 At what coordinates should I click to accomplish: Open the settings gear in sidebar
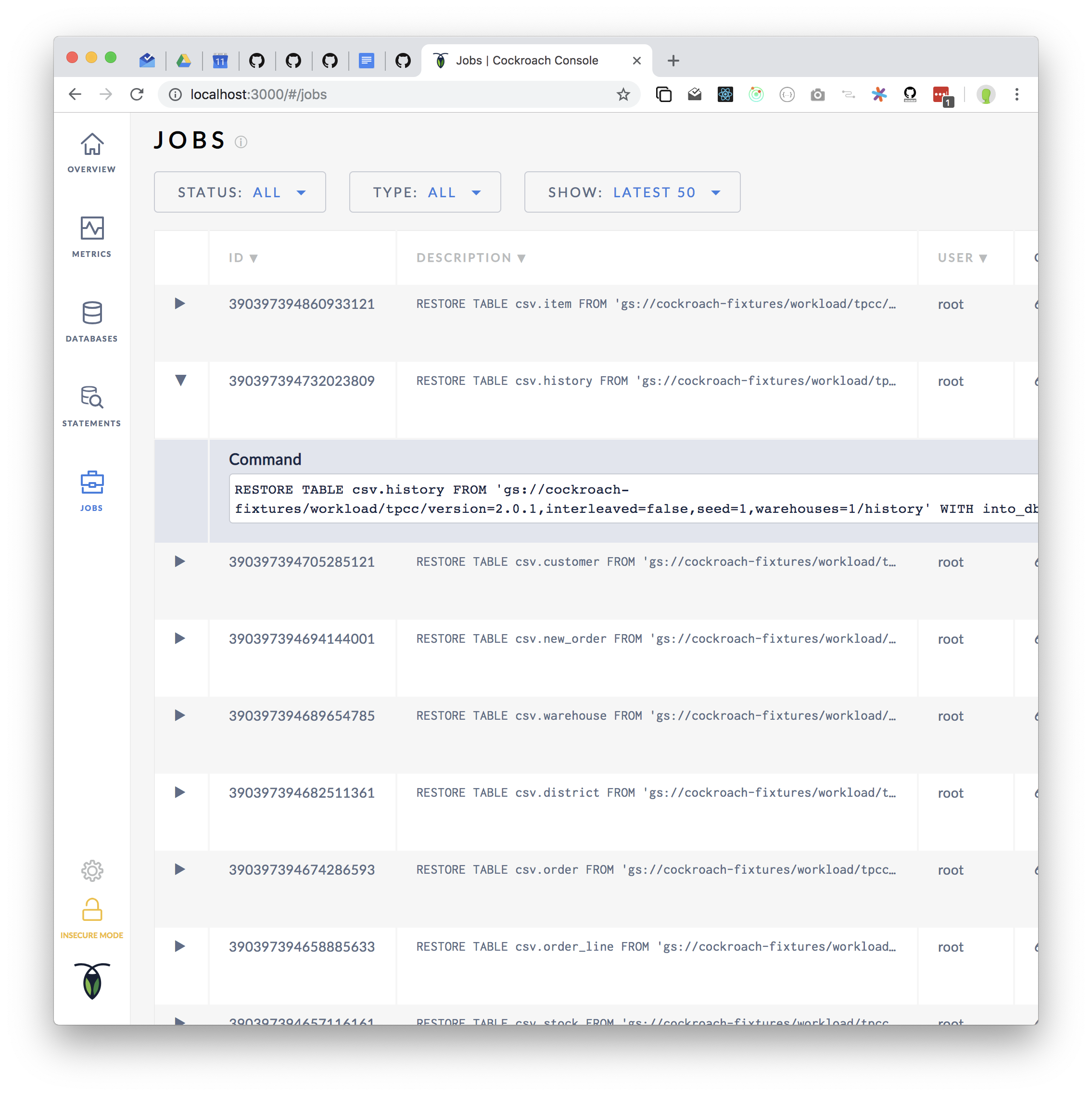(x=92, y=870)
